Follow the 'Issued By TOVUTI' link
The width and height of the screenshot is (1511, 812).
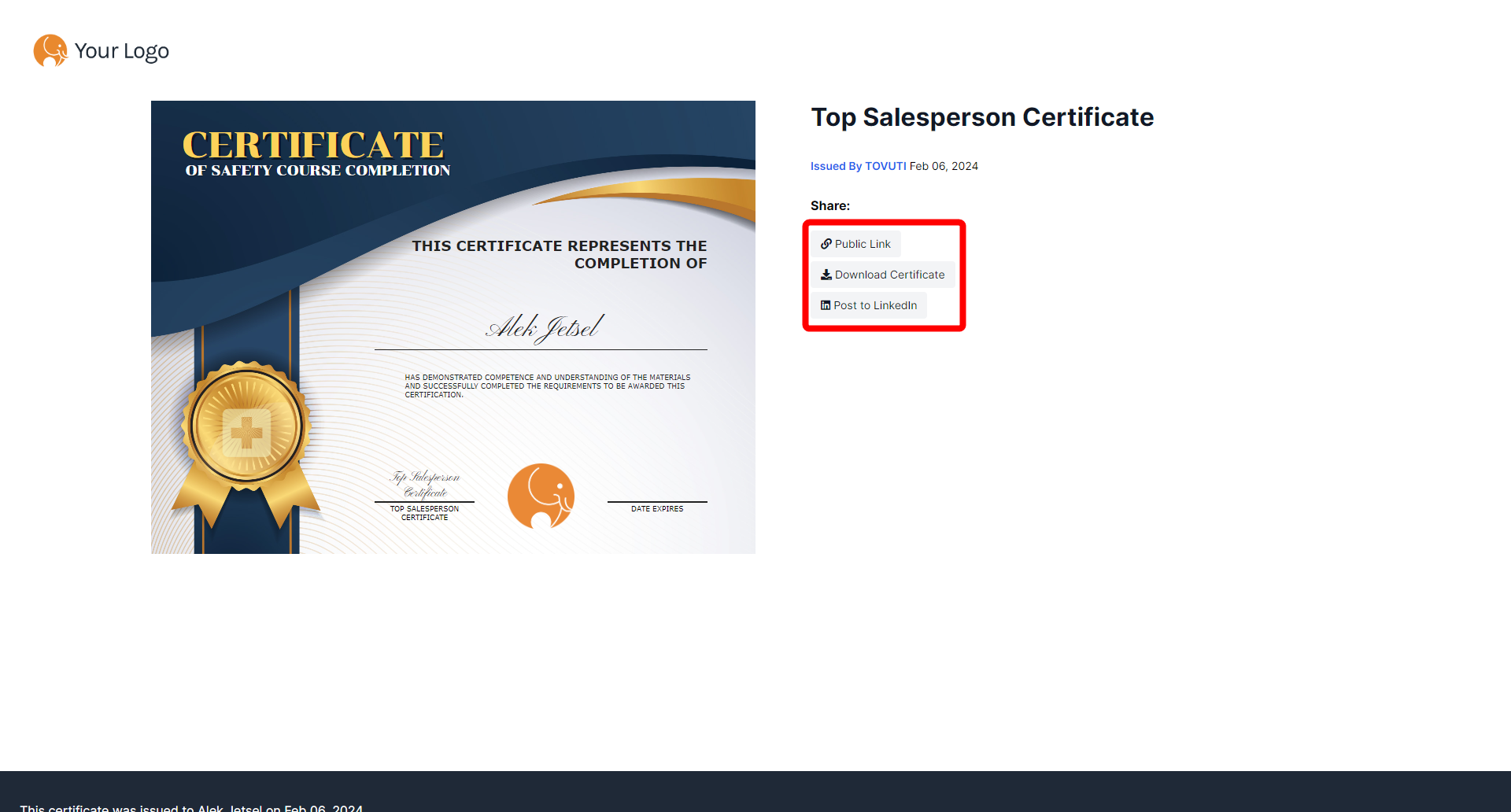pos(858,166)
